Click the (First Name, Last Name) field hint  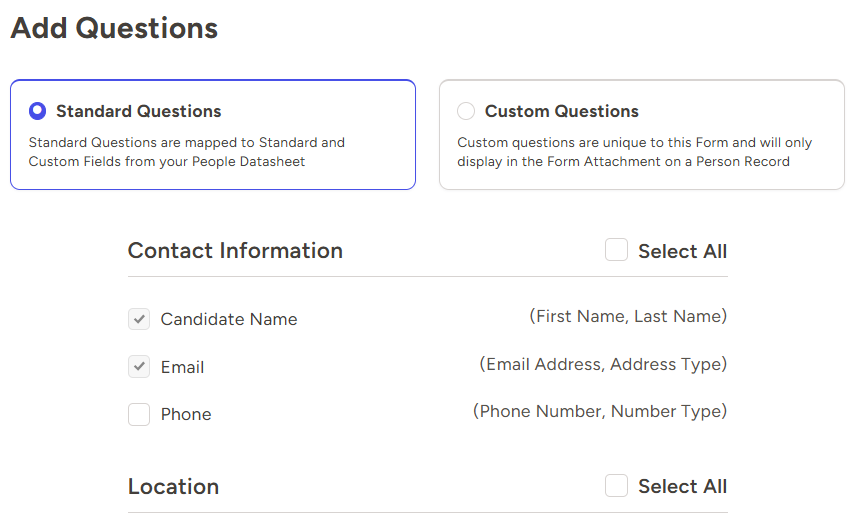(627, 316)
